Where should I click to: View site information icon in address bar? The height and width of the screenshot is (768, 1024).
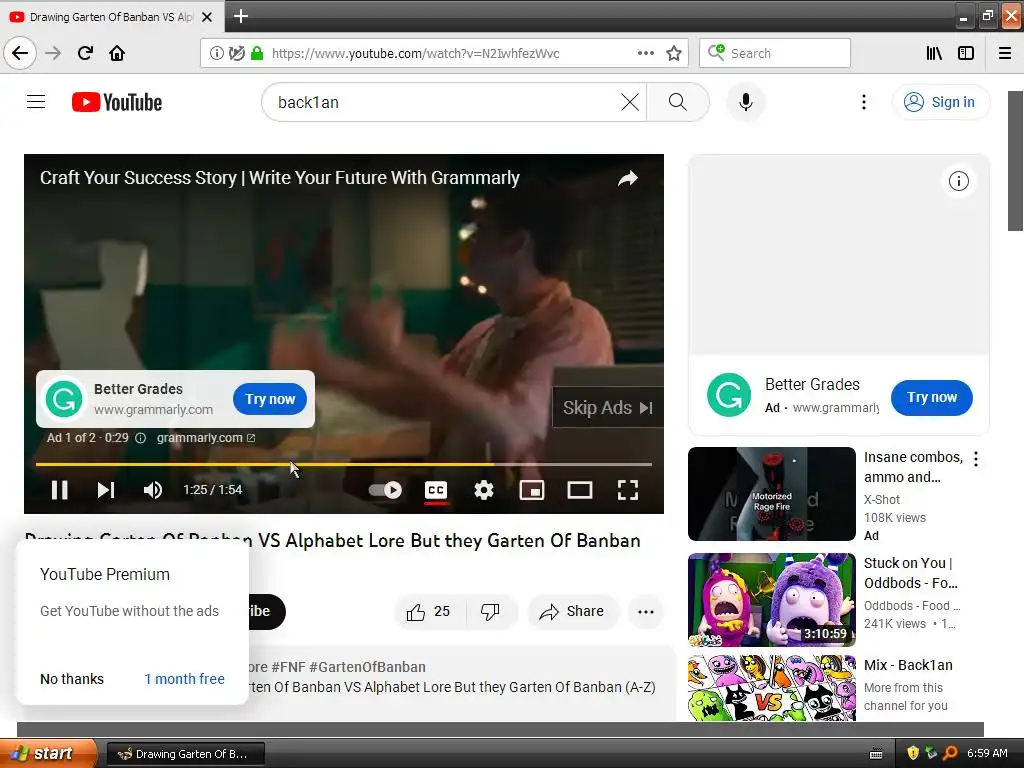[216, 53]
